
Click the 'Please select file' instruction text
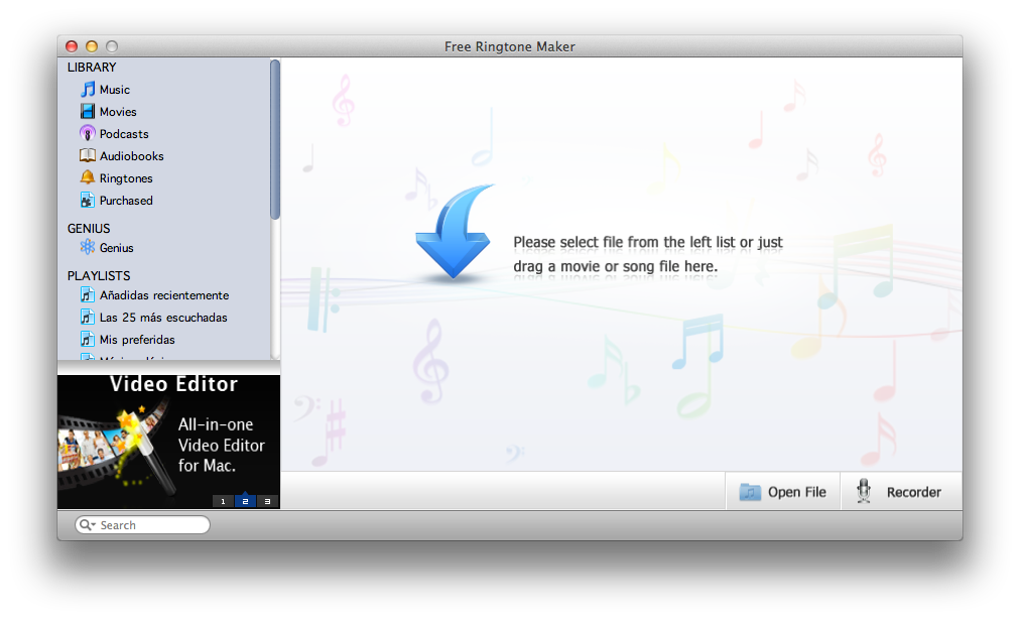(x=648, y=254)
